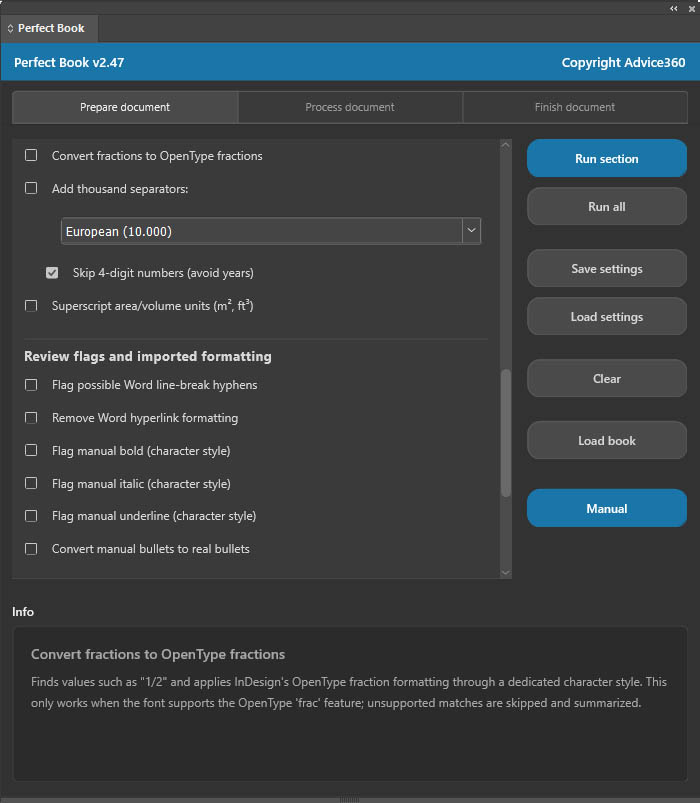Enable Add thousand separators checkbox
The height and width of the screenshot is (803, 700).
(x=31, y=188)
